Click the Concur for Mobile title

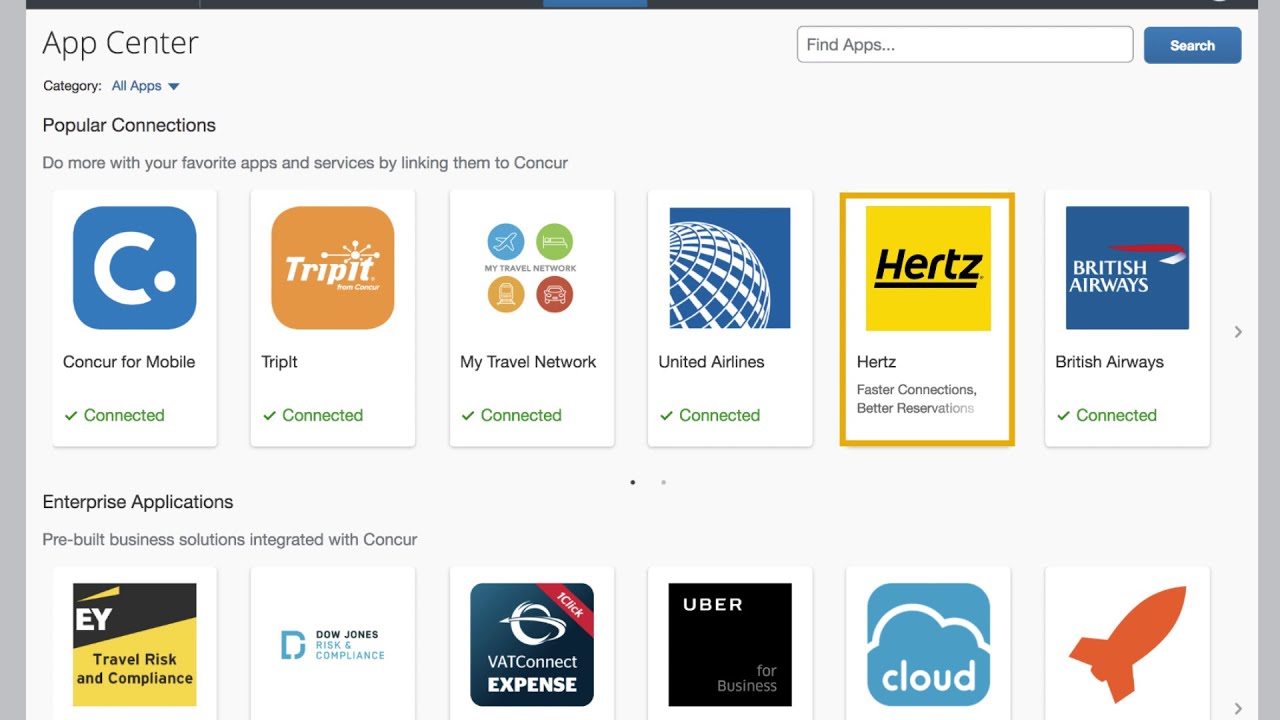coord(129,362)
